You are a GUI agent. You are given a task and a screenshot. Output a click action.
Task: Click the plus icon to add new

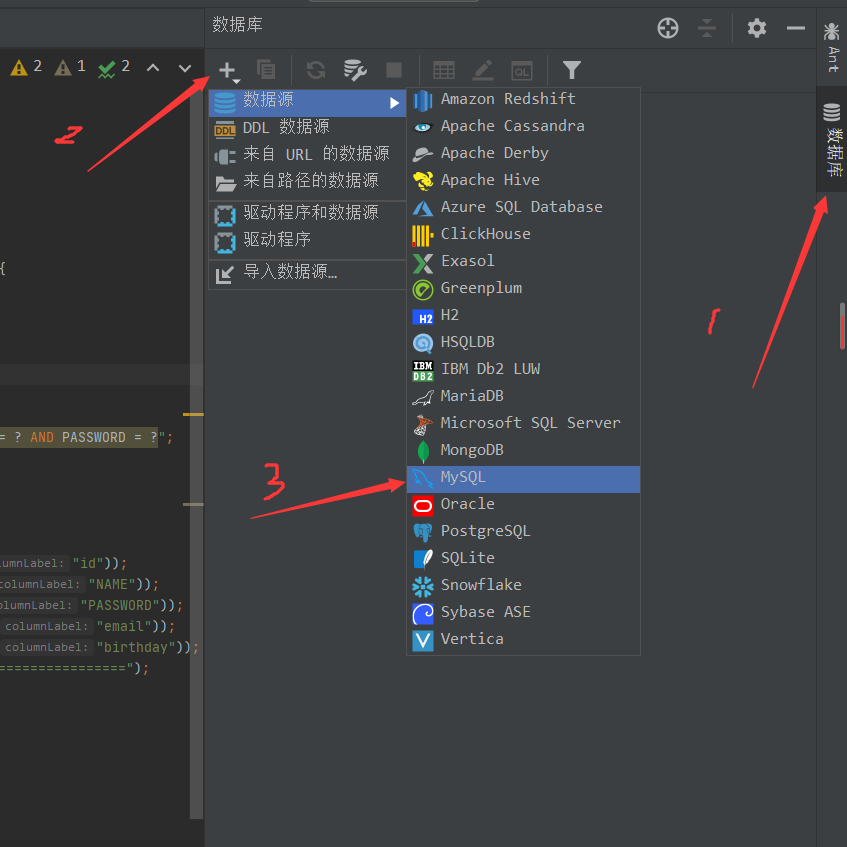(x=227, y=71)
